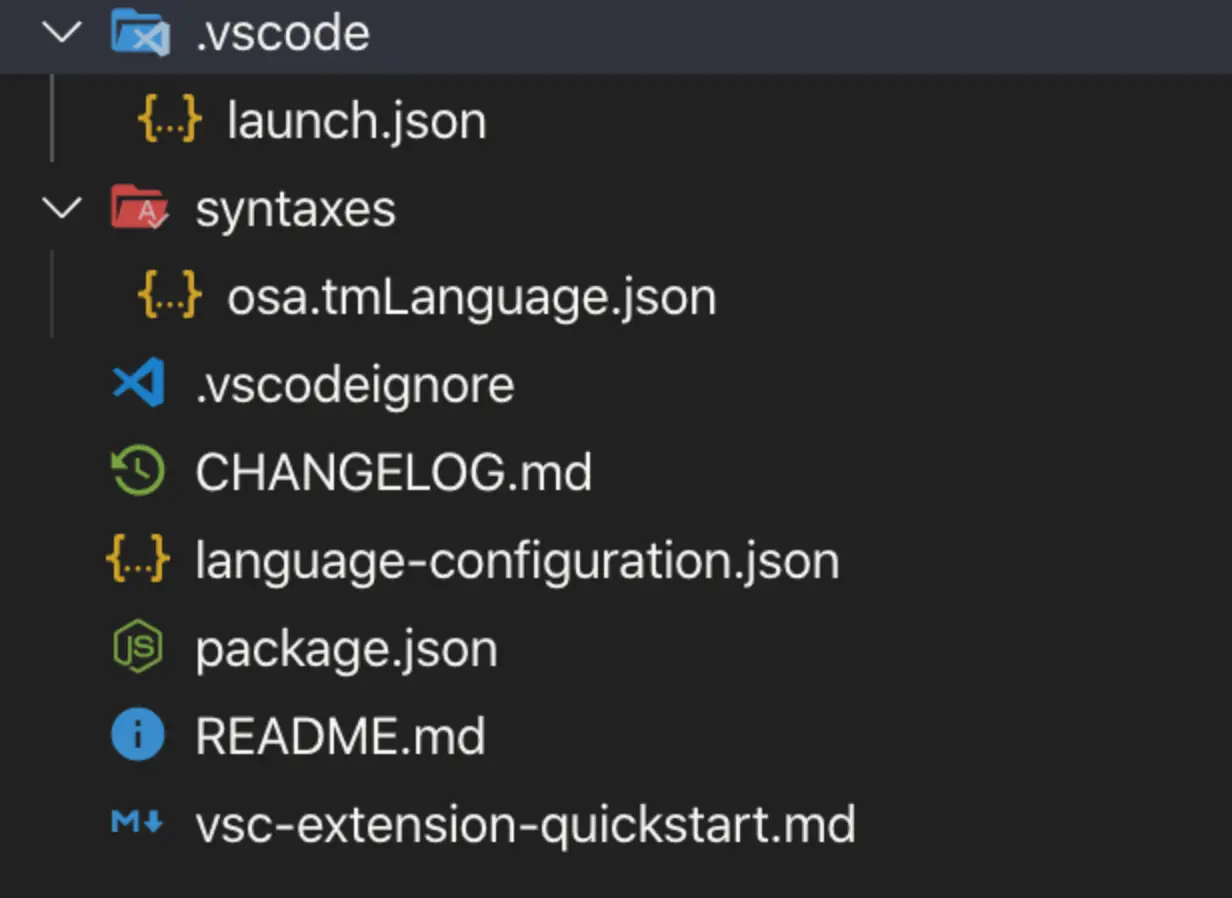The width and height of the screenshot is (1232, 898).
Task: Click the markdown icon beside vsc-extension-quickstart.md
Action: (x=138, y=824)
